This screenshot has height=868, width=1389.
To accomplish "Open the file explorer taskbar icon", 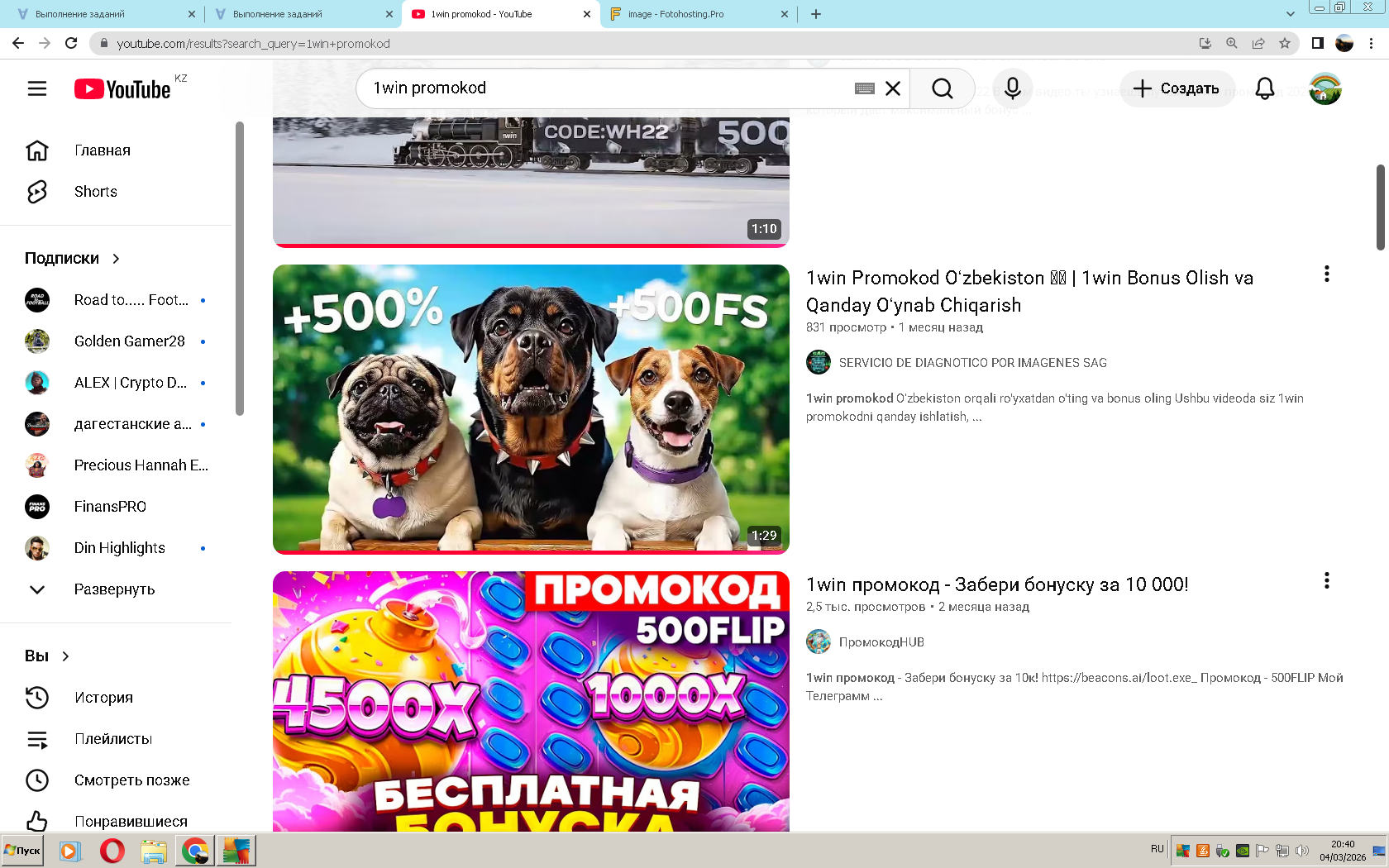I will coord(153,851).
